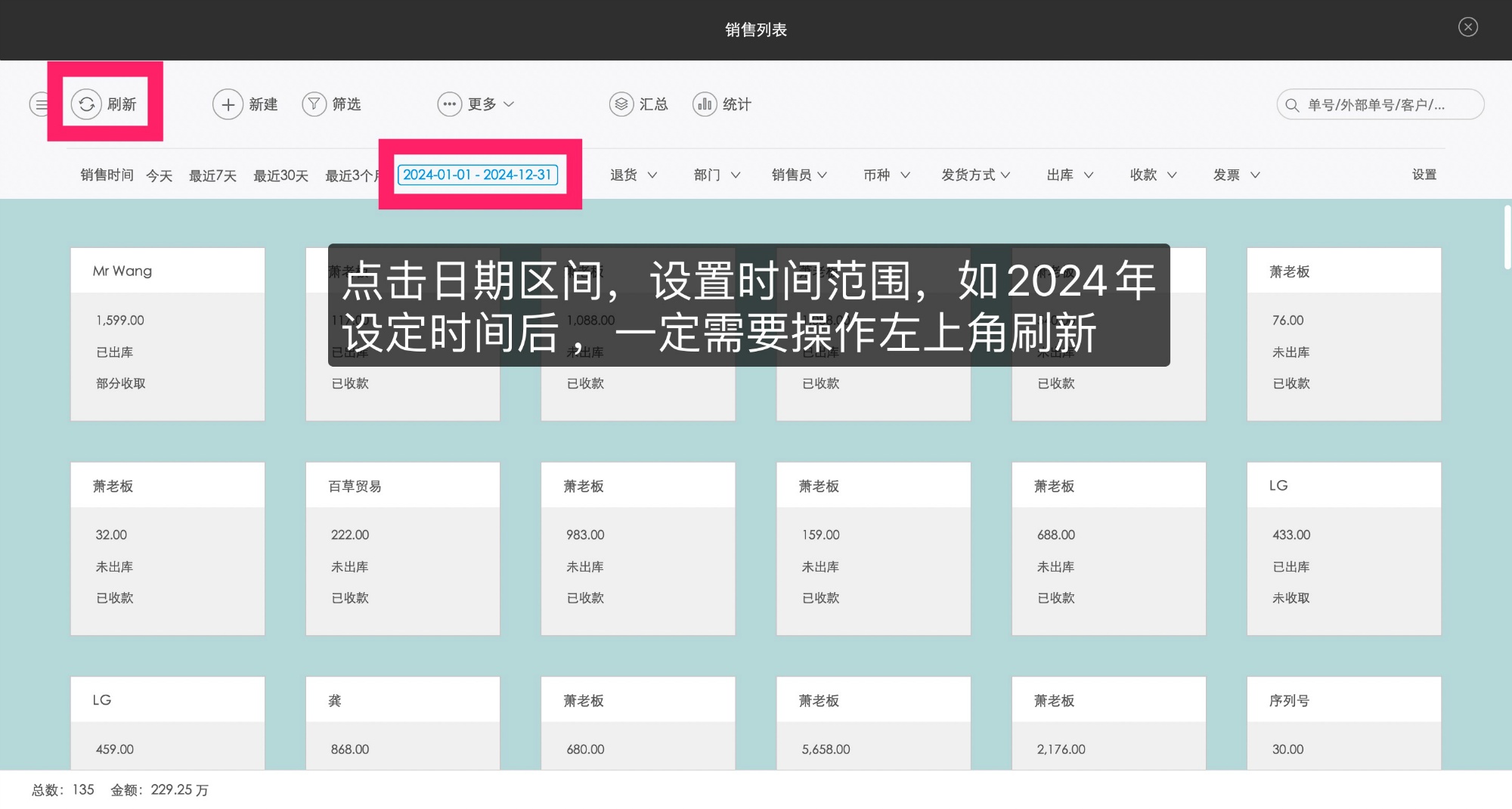Open the 设置 settings link
Image resolution: width=1512 pixels, height=809 pixels.
click(1424, 175)
